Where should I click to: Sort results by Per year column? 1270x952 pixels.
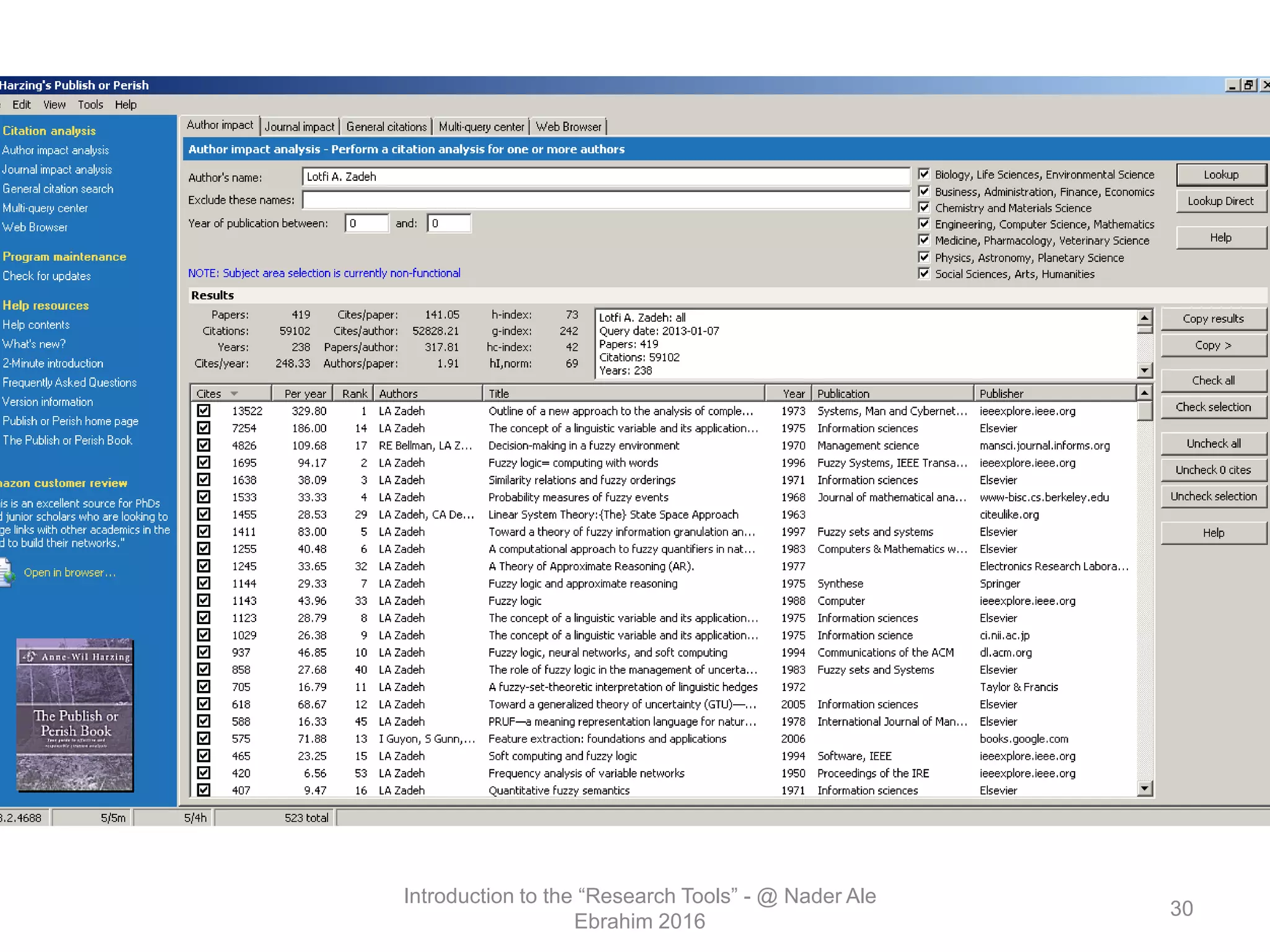point(302,394)
